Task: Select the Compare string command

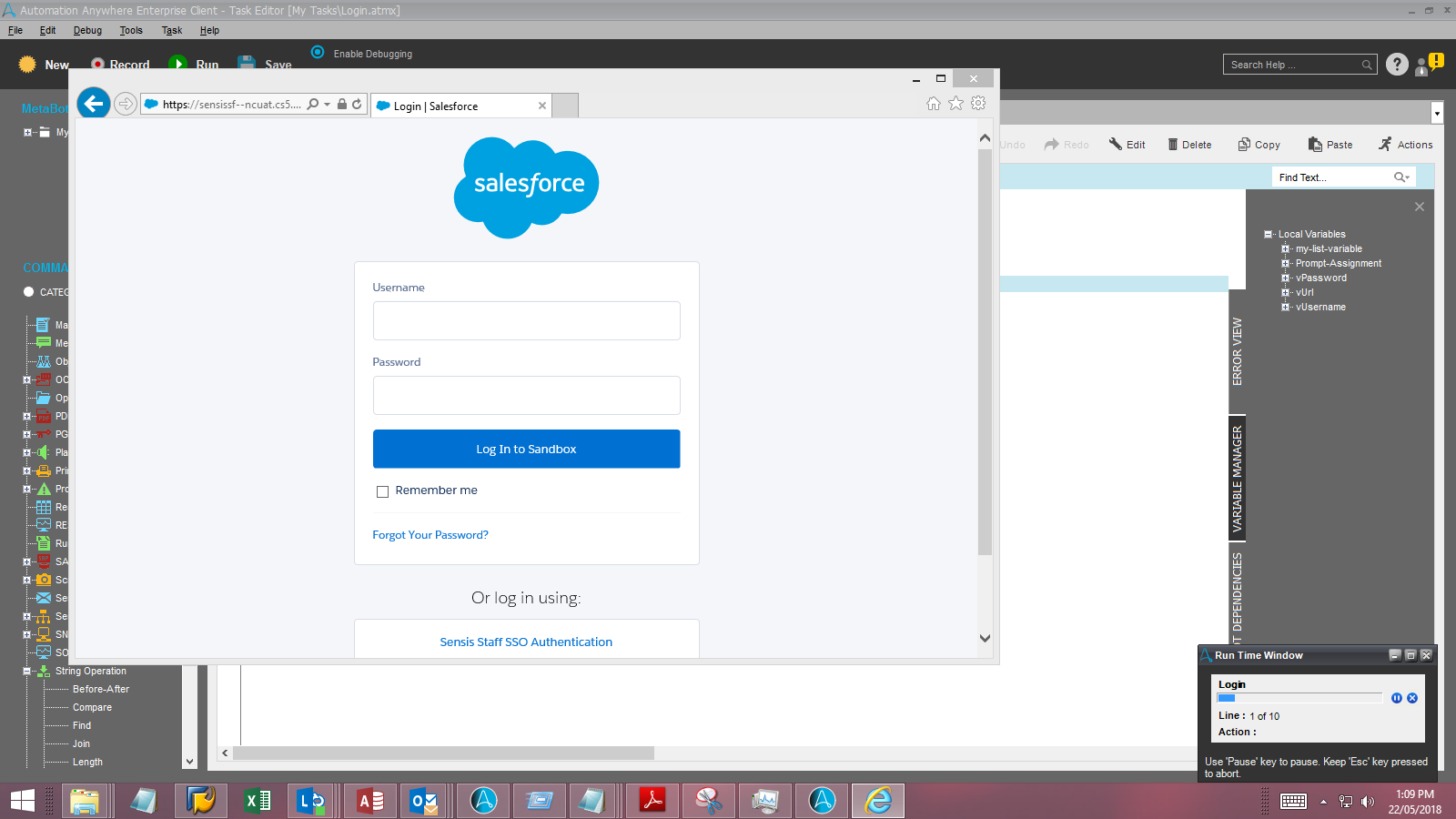Action: point(92,707)
